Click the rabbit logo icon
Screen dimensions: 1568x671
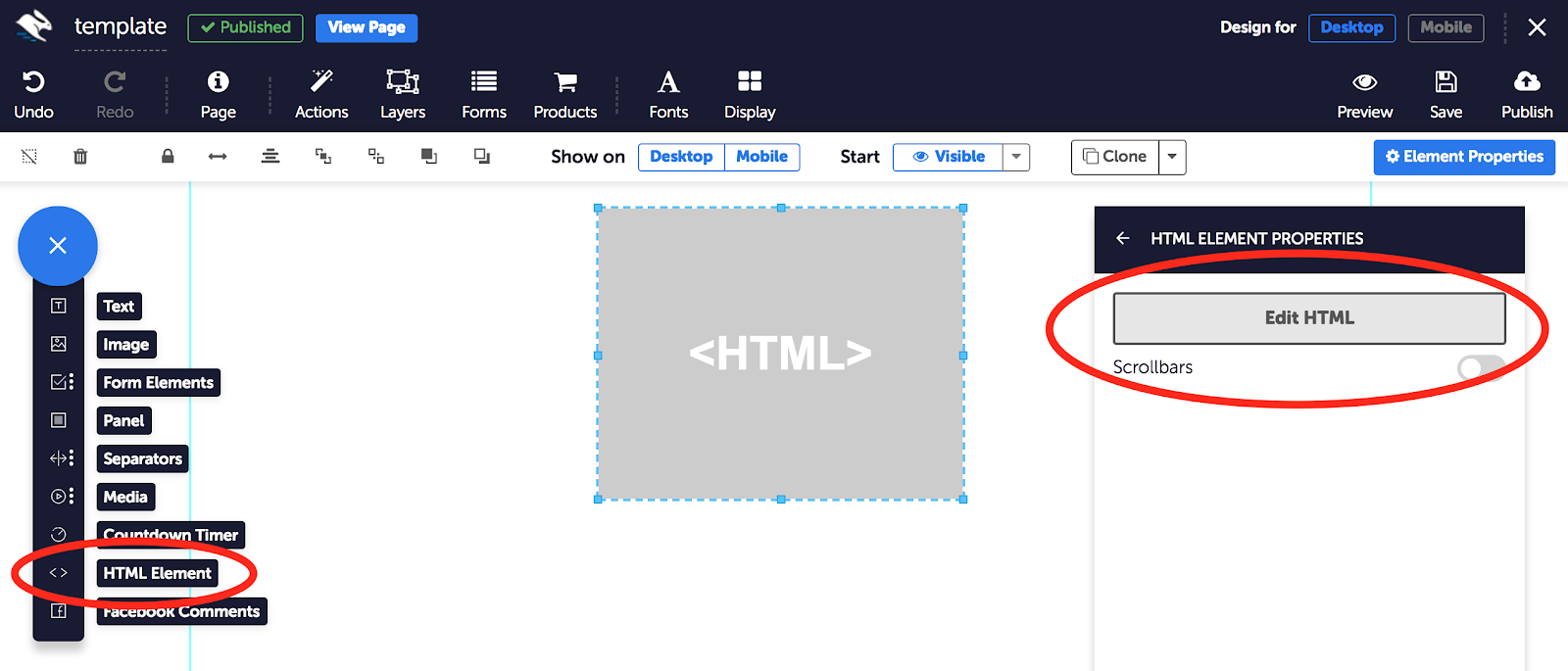[33, 26]
